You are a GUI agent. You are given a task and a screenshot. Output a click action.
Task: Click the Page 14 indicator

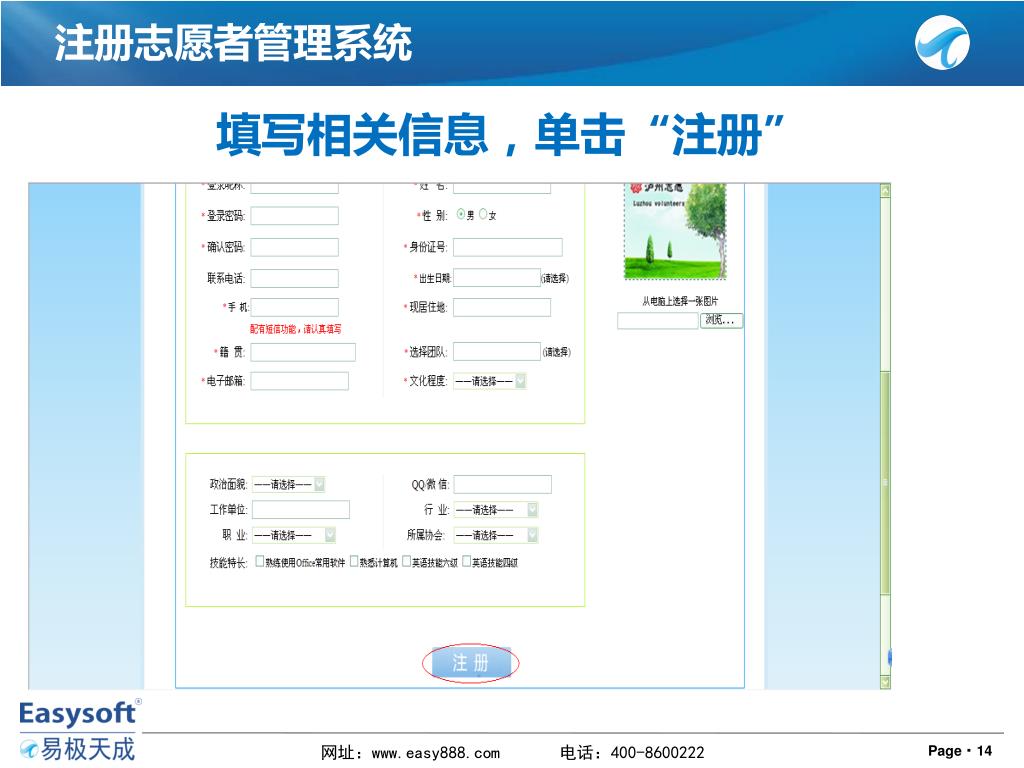click(x=959, y=751)
